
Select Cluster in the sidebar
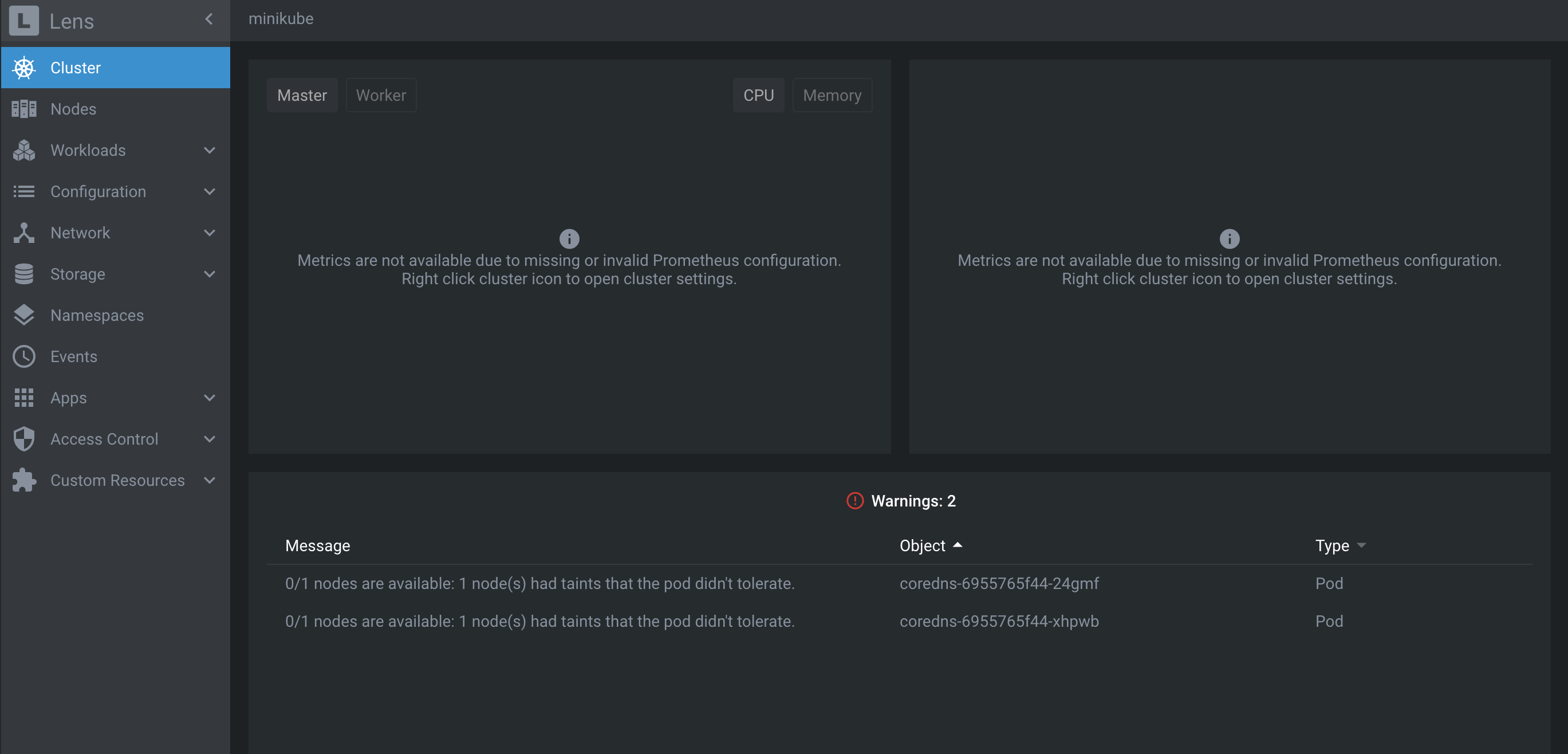[x=76, y=68]
